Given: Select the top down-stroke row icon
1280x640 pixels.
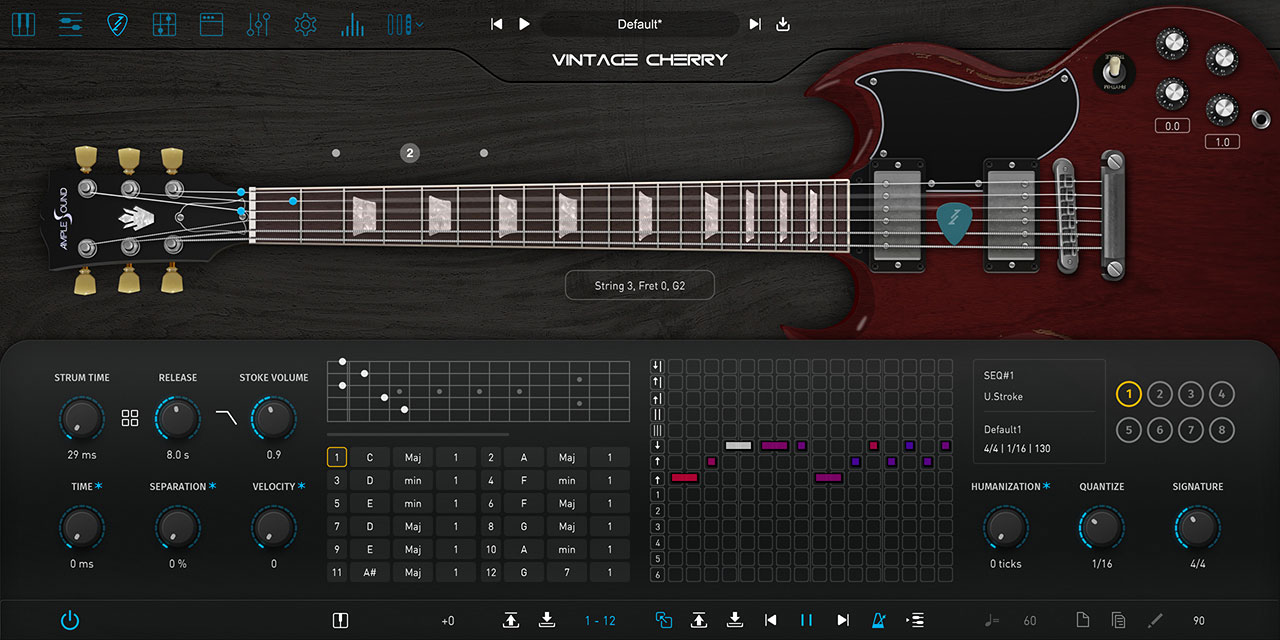Looking at the screenshot, I should (657, 366).
